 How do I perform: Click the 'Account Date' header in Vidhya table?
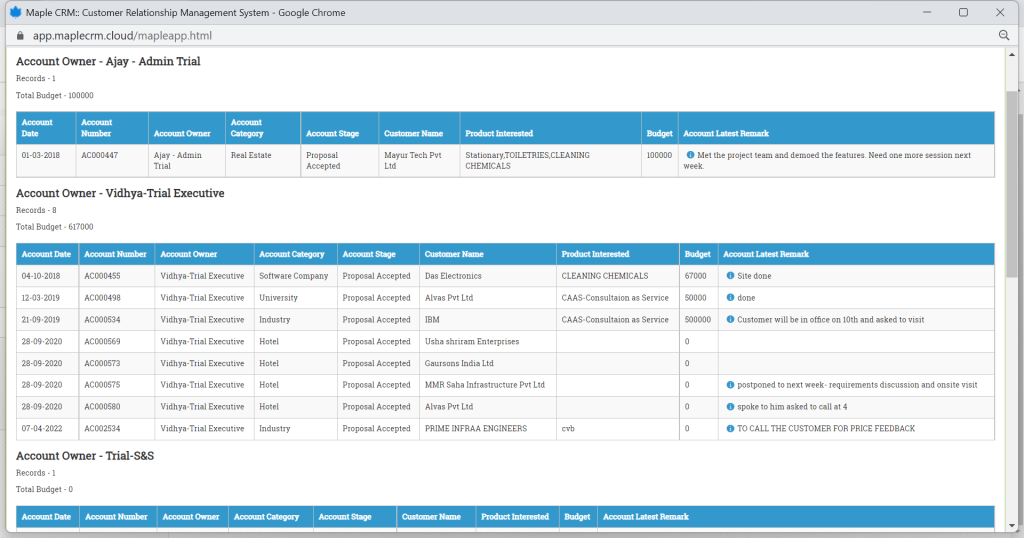pyautogui.click(x=46, y=254)
